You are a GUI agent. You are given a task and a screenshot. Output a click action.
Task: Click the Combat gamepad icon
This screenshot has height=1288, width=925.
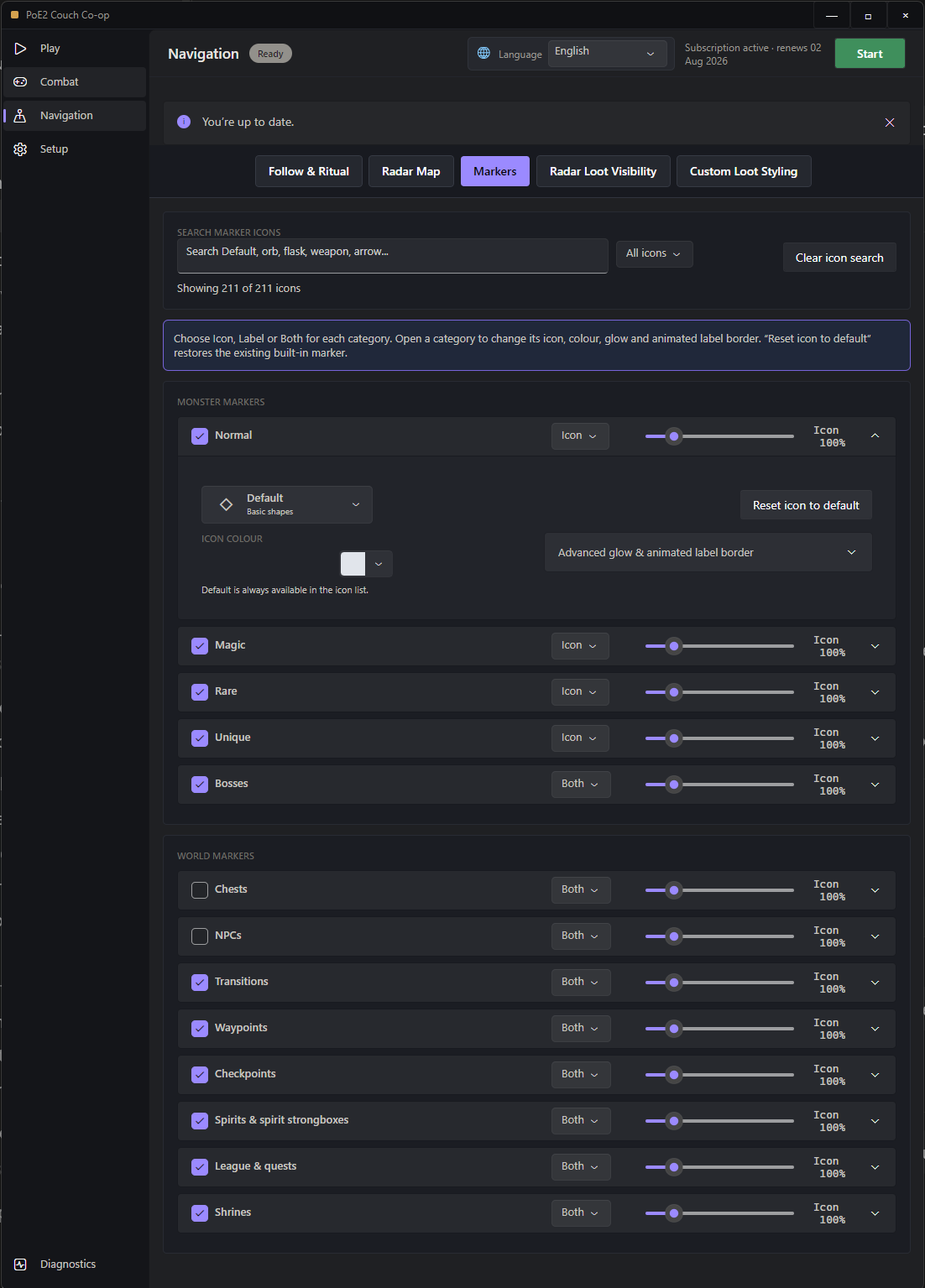click(20, 82)
